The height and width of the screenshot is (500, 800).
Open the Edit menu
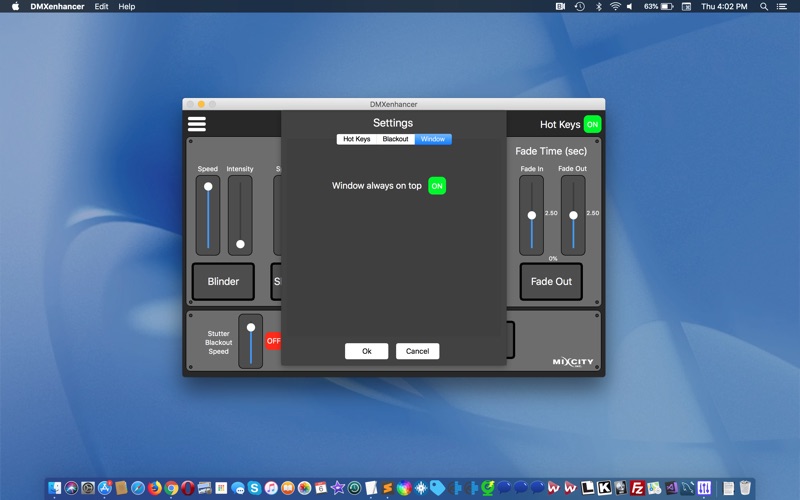point(101,6)
